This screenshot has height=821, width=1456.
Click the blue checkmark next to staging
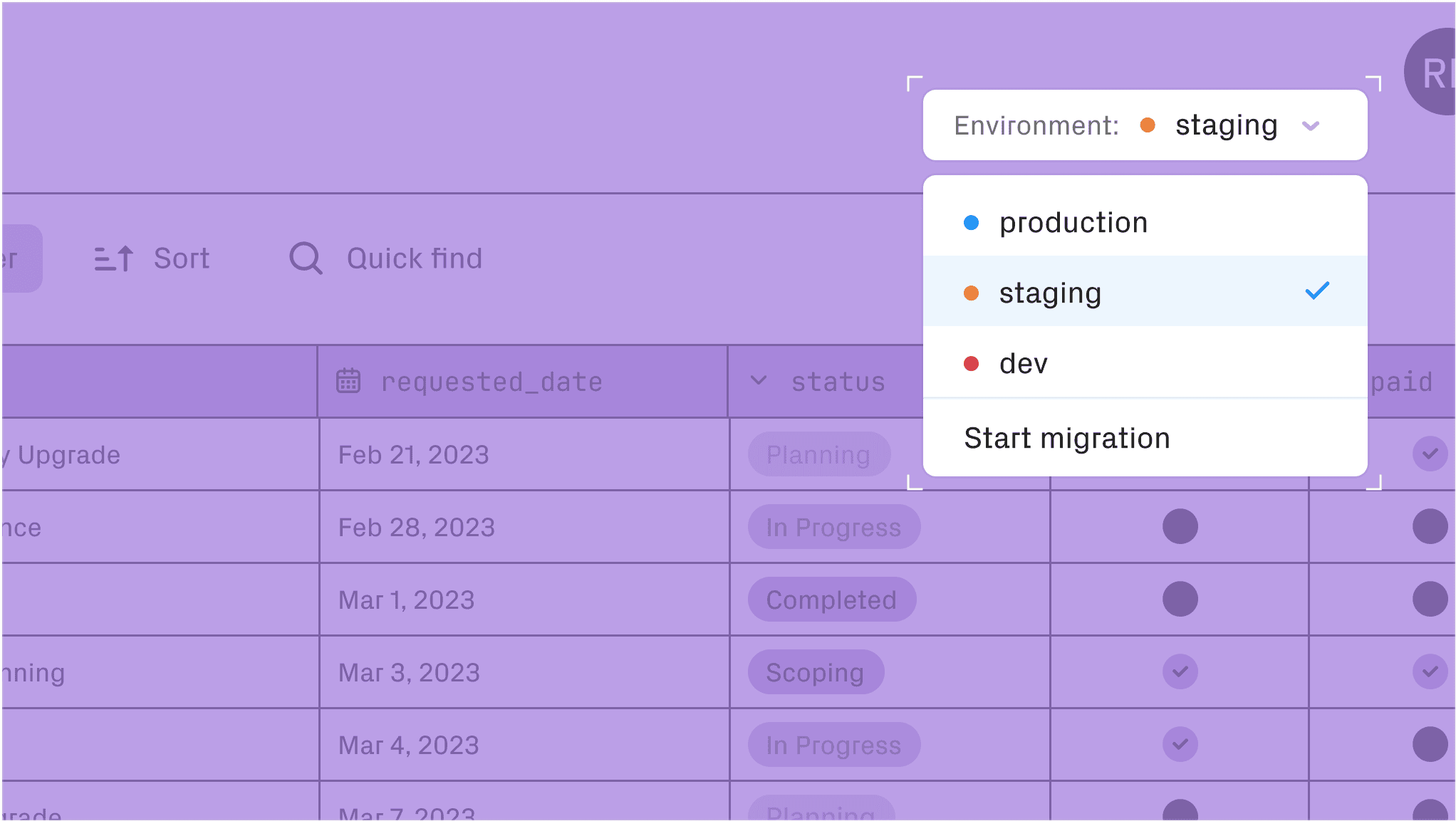(1317, 291)
